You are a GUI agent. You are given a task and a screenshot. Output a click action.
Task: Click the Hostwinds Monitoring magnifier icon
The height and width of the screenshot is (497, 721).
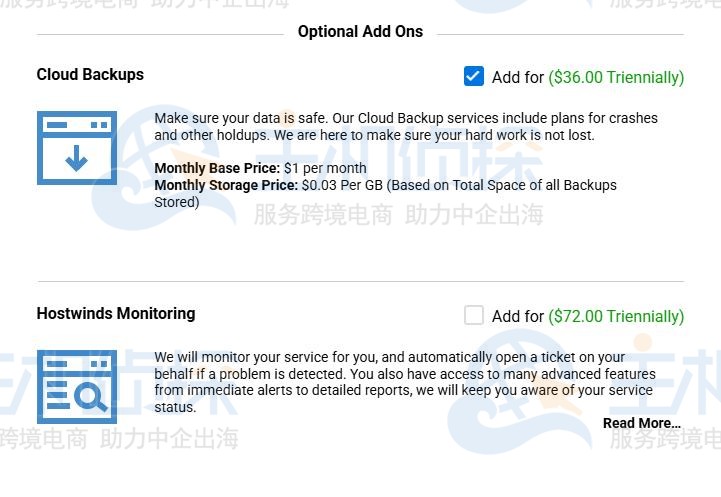[x=77, y=386]
